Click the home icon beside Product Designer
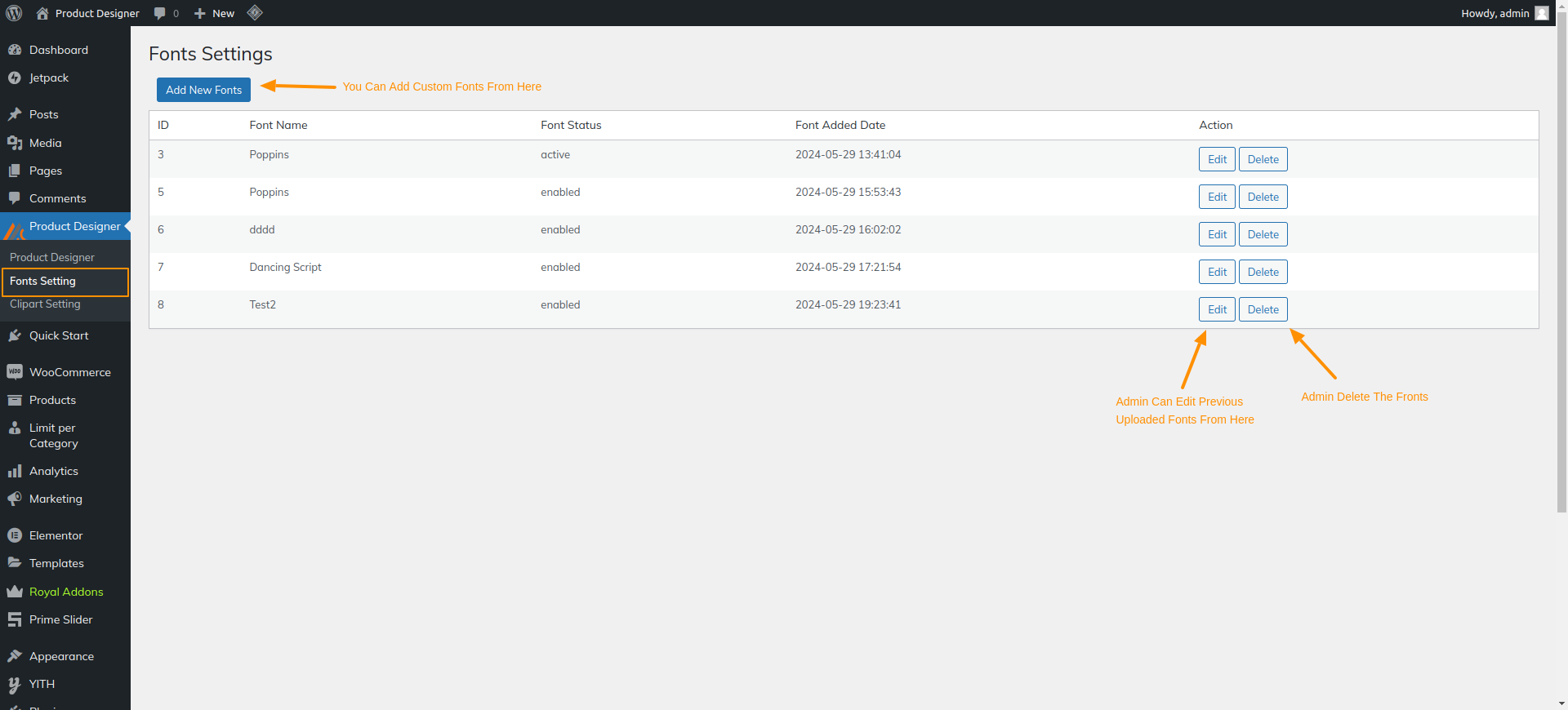The width and height of the screenshot is (1568, 710). (42, 13)
